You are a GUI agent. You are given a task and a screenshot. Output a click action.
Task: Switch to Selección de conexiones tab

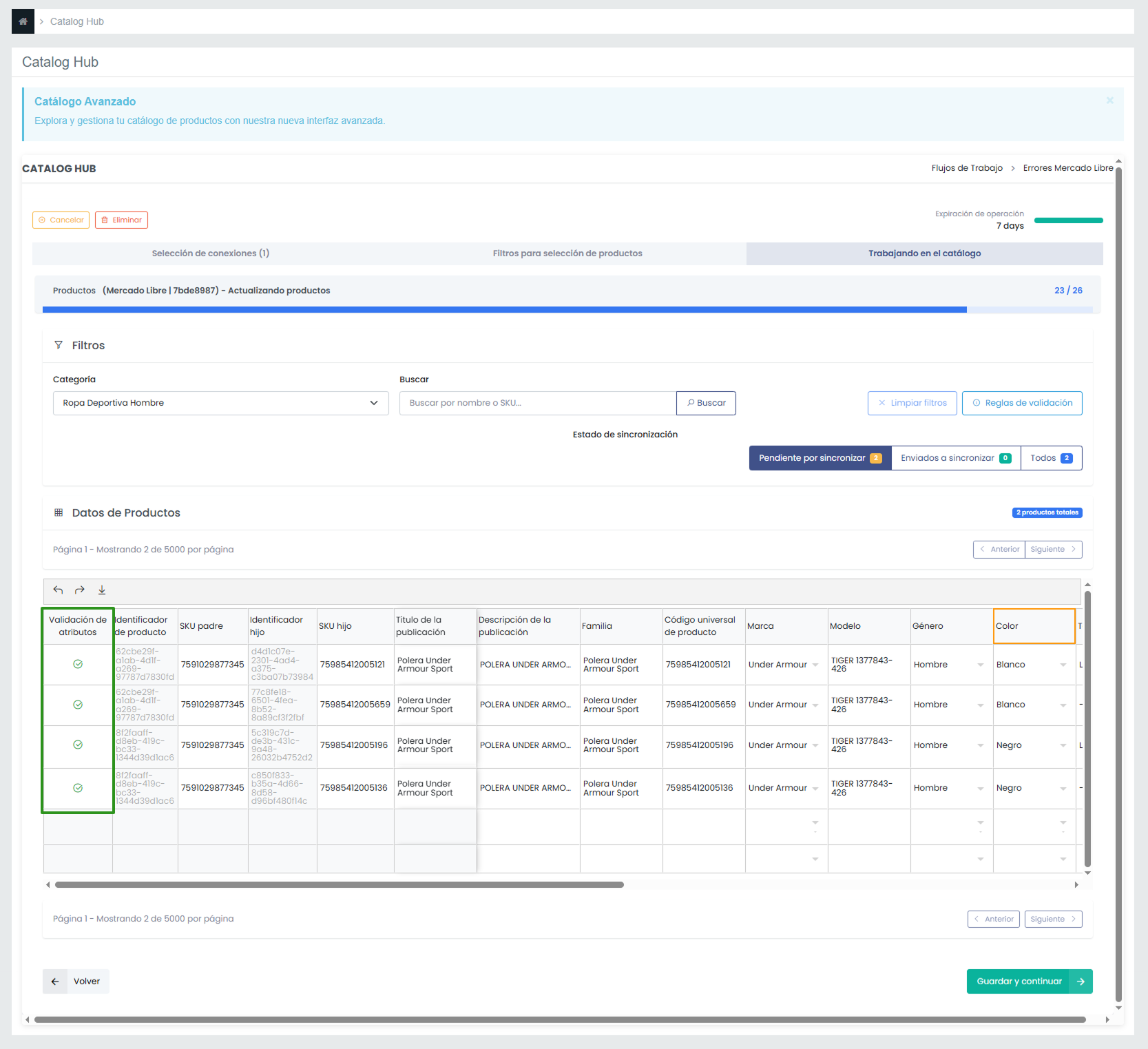tap(211, 253)
